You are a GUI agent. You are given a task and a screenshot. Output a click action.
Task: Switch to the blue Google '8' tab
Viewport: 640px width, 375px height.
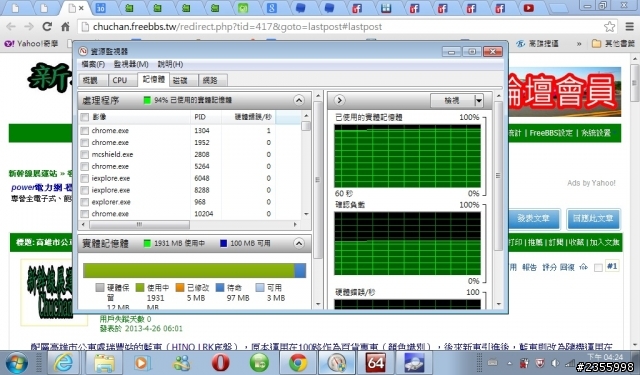272,8
